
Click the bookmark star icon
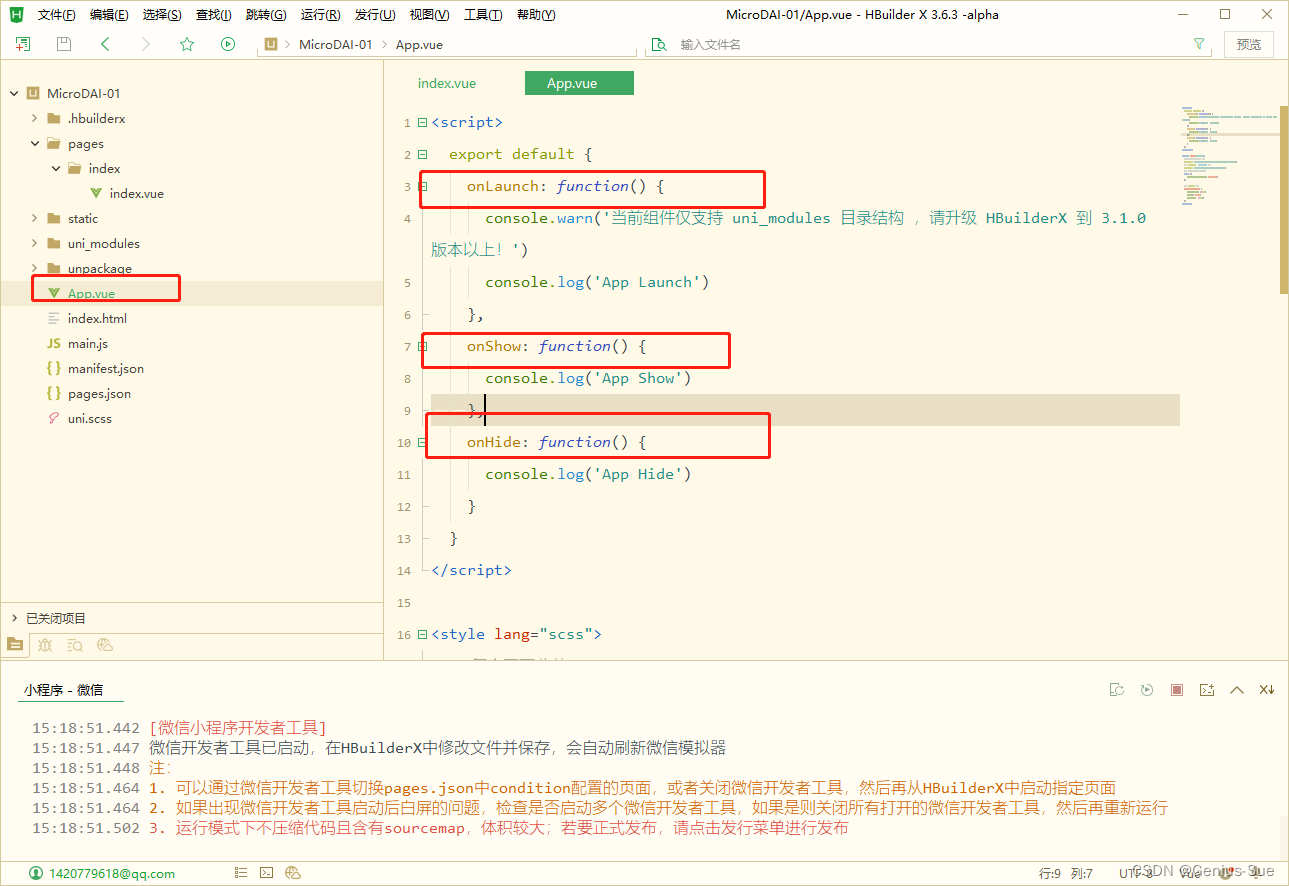(187, 44)
